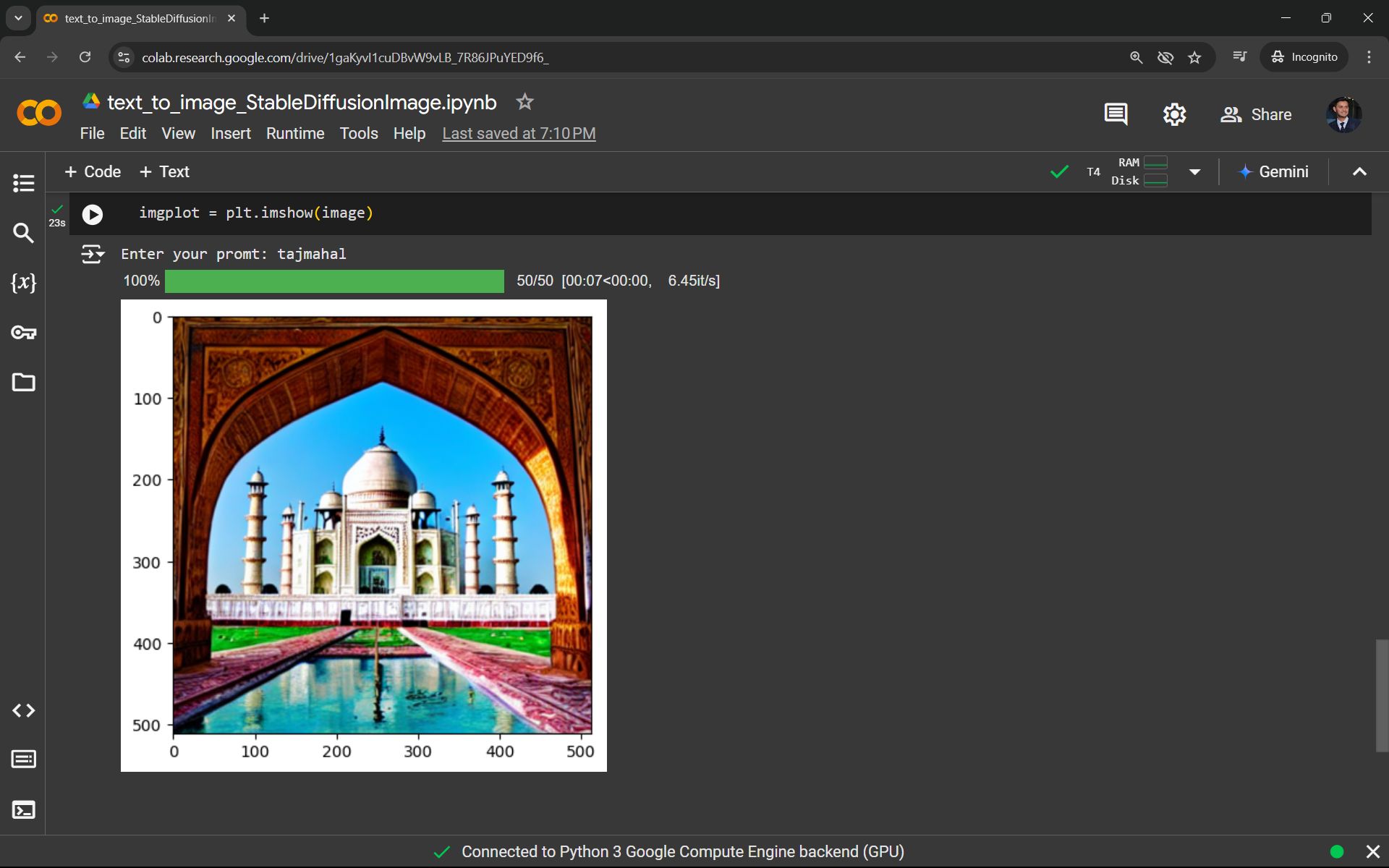Expand the RAM and Disk resources dropdown

coord(1194,171)
